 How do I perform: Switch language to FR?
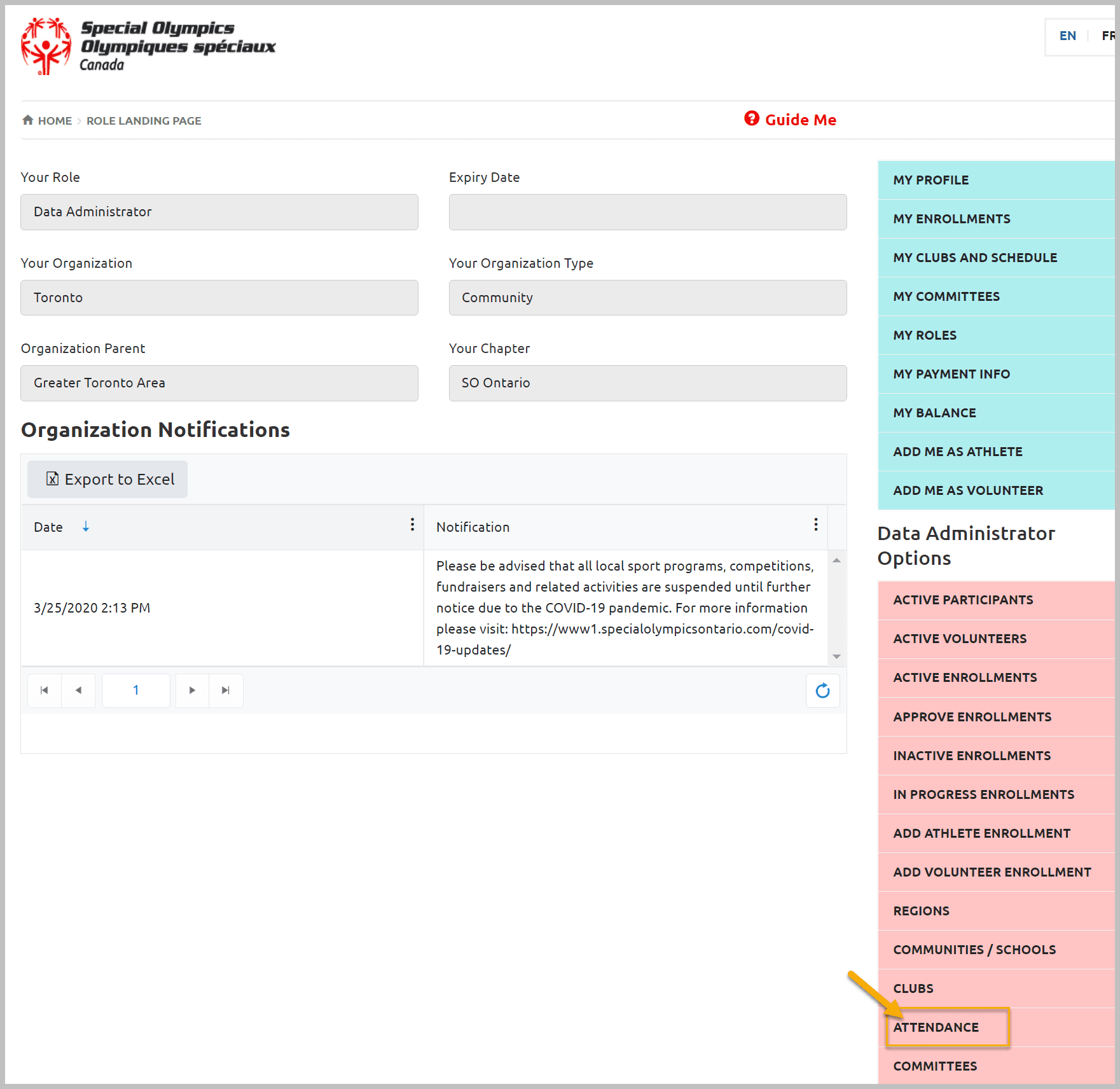click(1108, 36)
